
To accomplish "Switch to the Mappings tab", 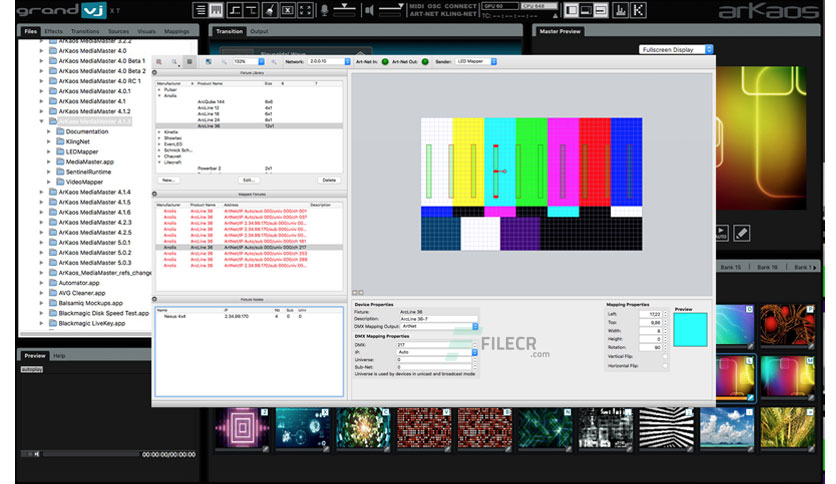I will pyautogui.click(x=176, y=31).
